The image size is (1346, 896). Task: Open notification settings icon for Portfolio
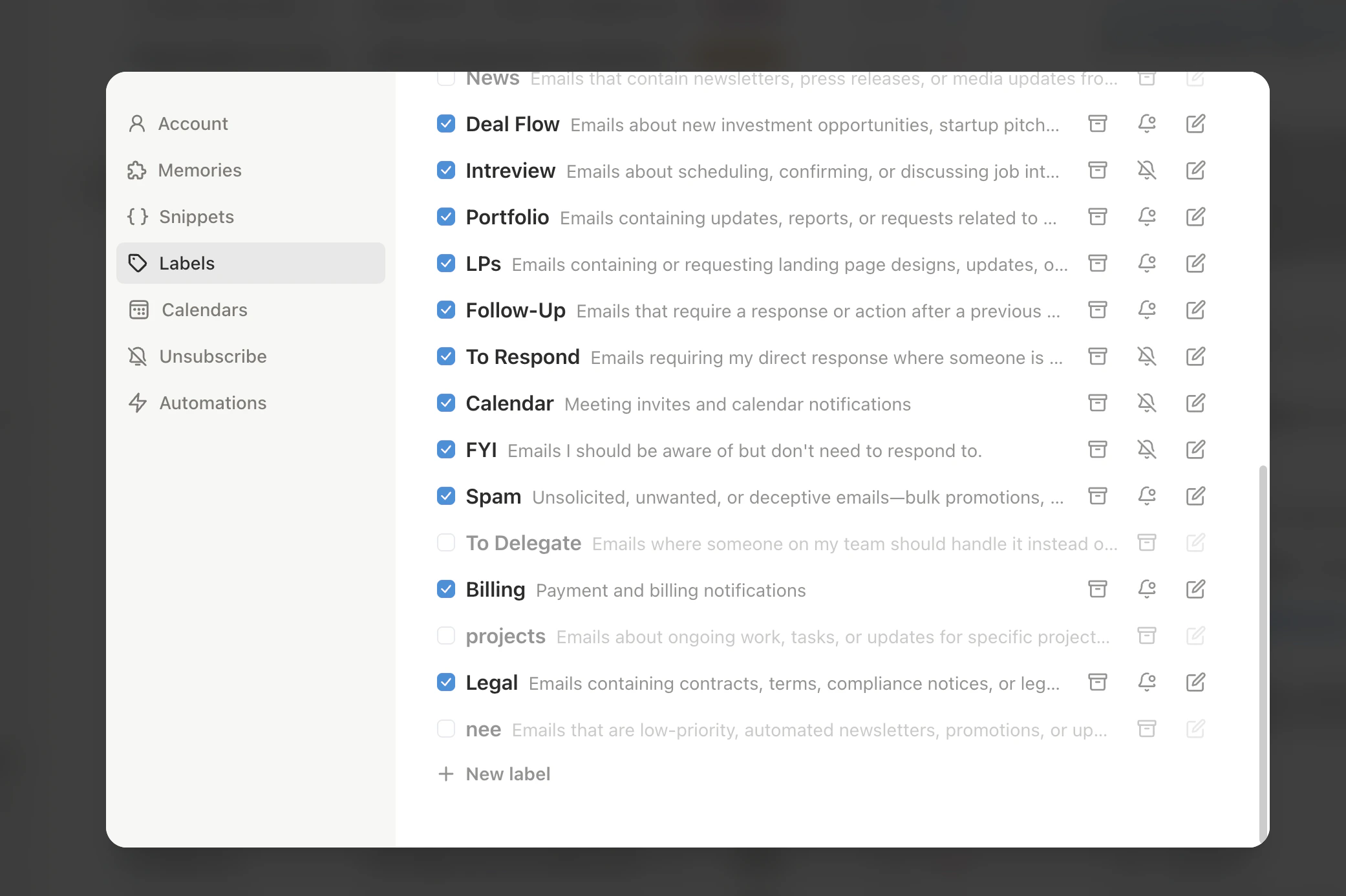(1148, 217)
